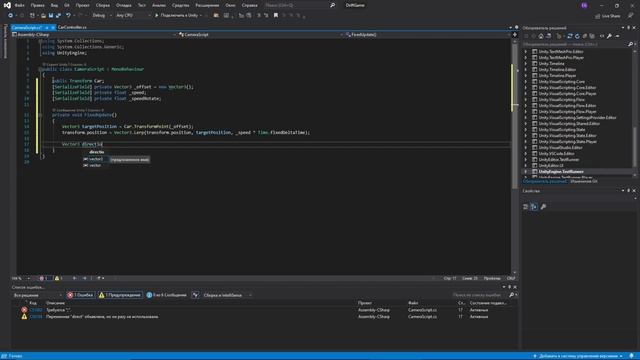Click the Описание column header
This screenshot has height=360, width=640.
coord(56,303)
